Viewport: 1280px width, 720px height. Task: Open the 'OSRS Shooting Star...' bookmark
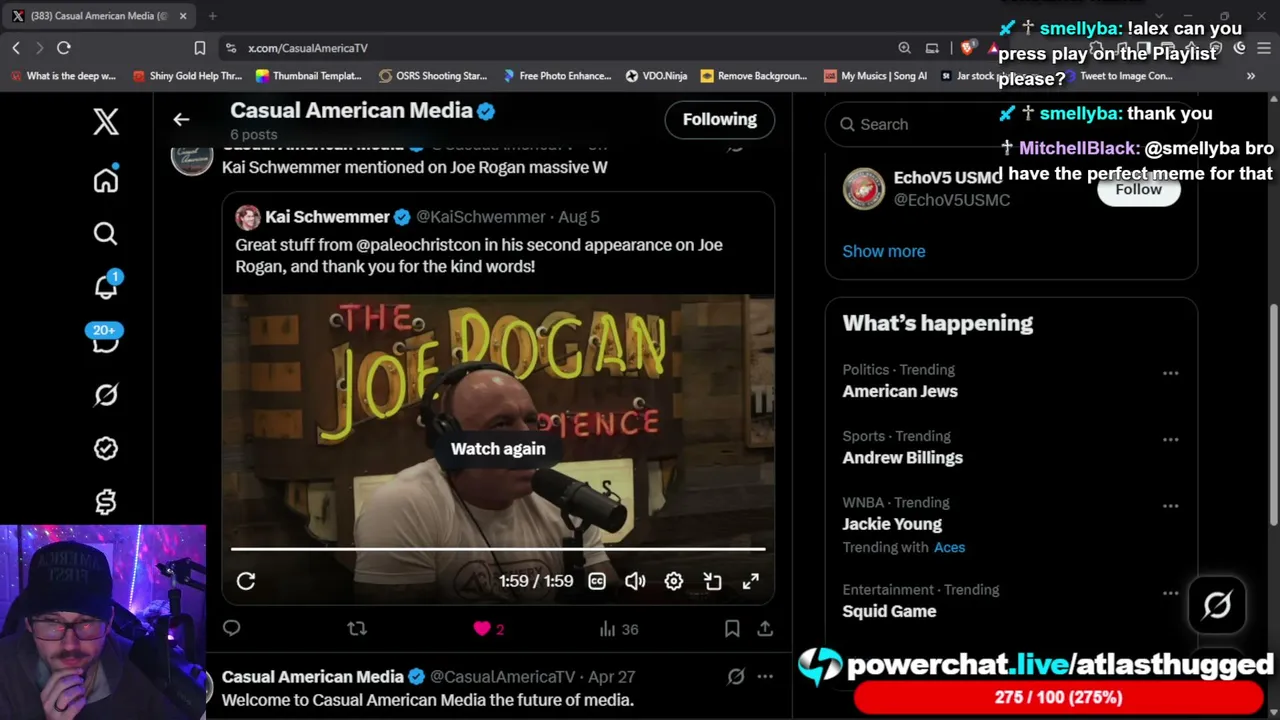tap(433, 76)
